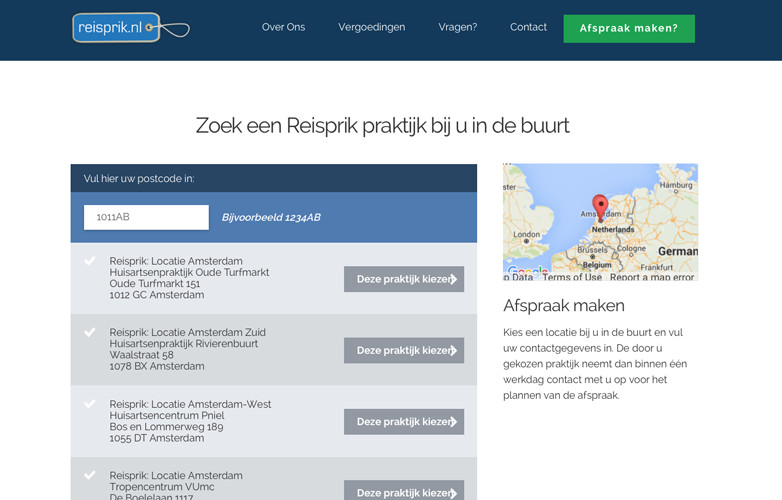This screenshot has height=500, width=782.
Task: Click the Google logo on the map
Action: click(x=526, y=272)
